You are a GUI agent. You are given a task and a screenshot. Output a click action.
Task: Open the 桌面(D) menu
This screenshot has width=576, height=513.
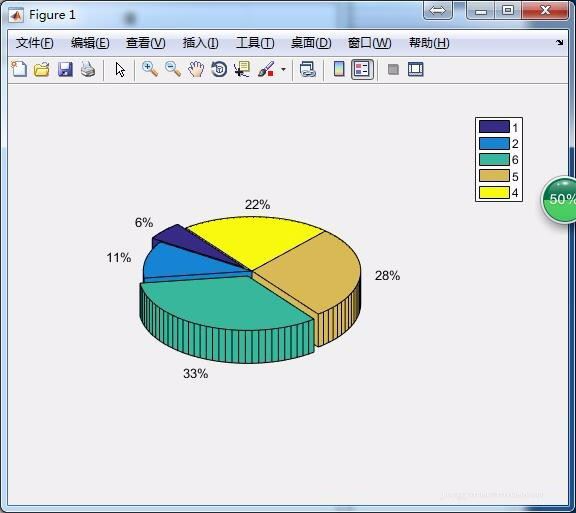311,43
